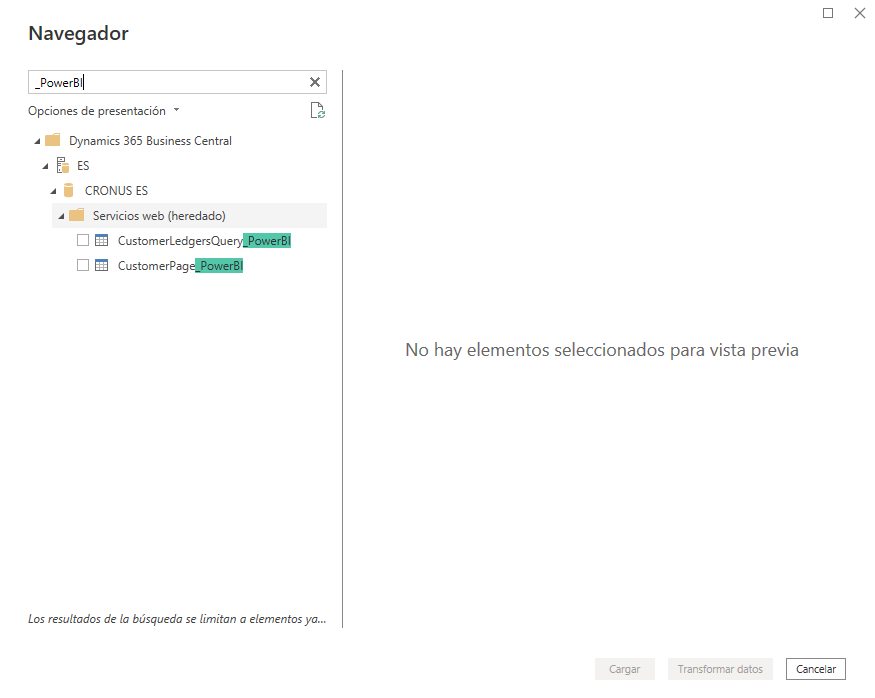Clear the search box with the X icon
875x698 pixels.
click(x=315, y=83)
